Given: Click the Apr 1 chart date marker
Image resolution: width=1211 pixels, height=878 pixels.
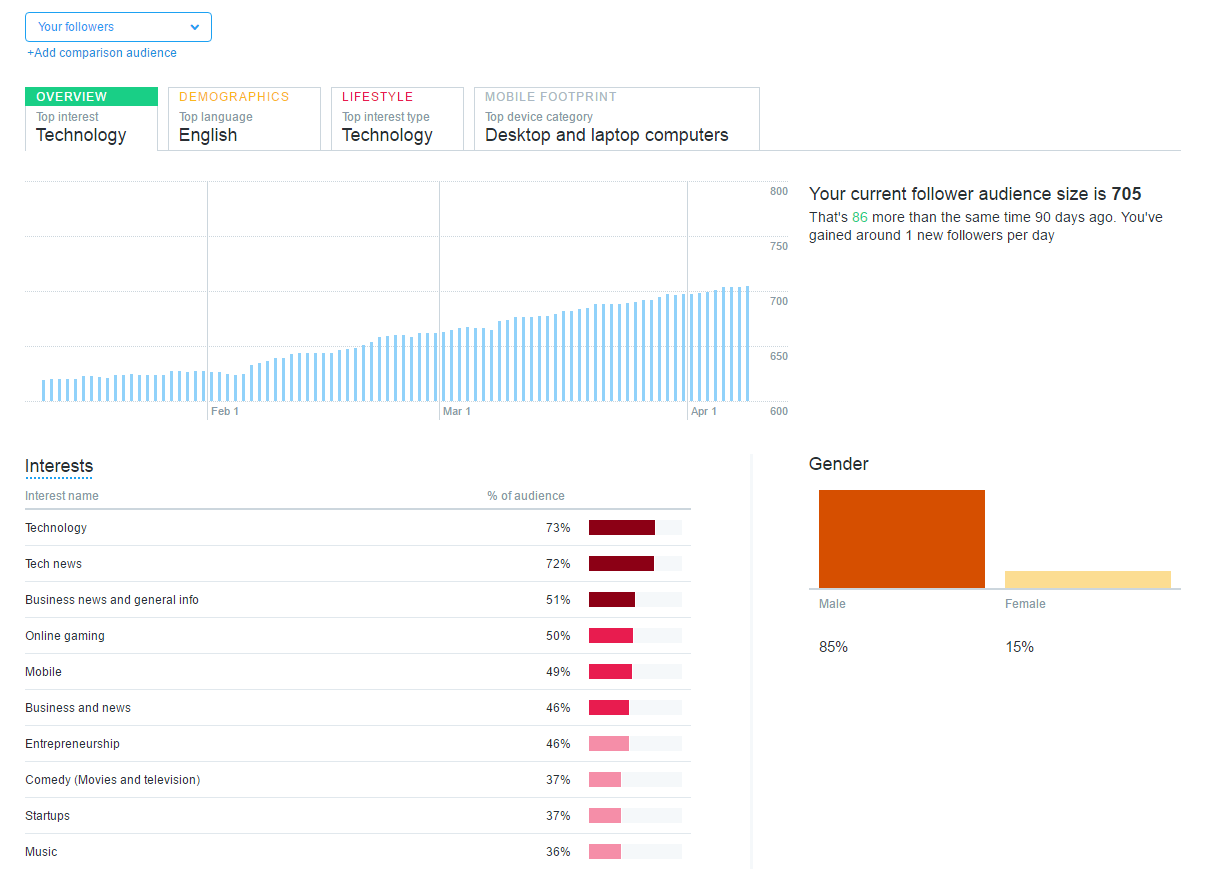Looking at the screenshot, I should (x=704, y=411).
